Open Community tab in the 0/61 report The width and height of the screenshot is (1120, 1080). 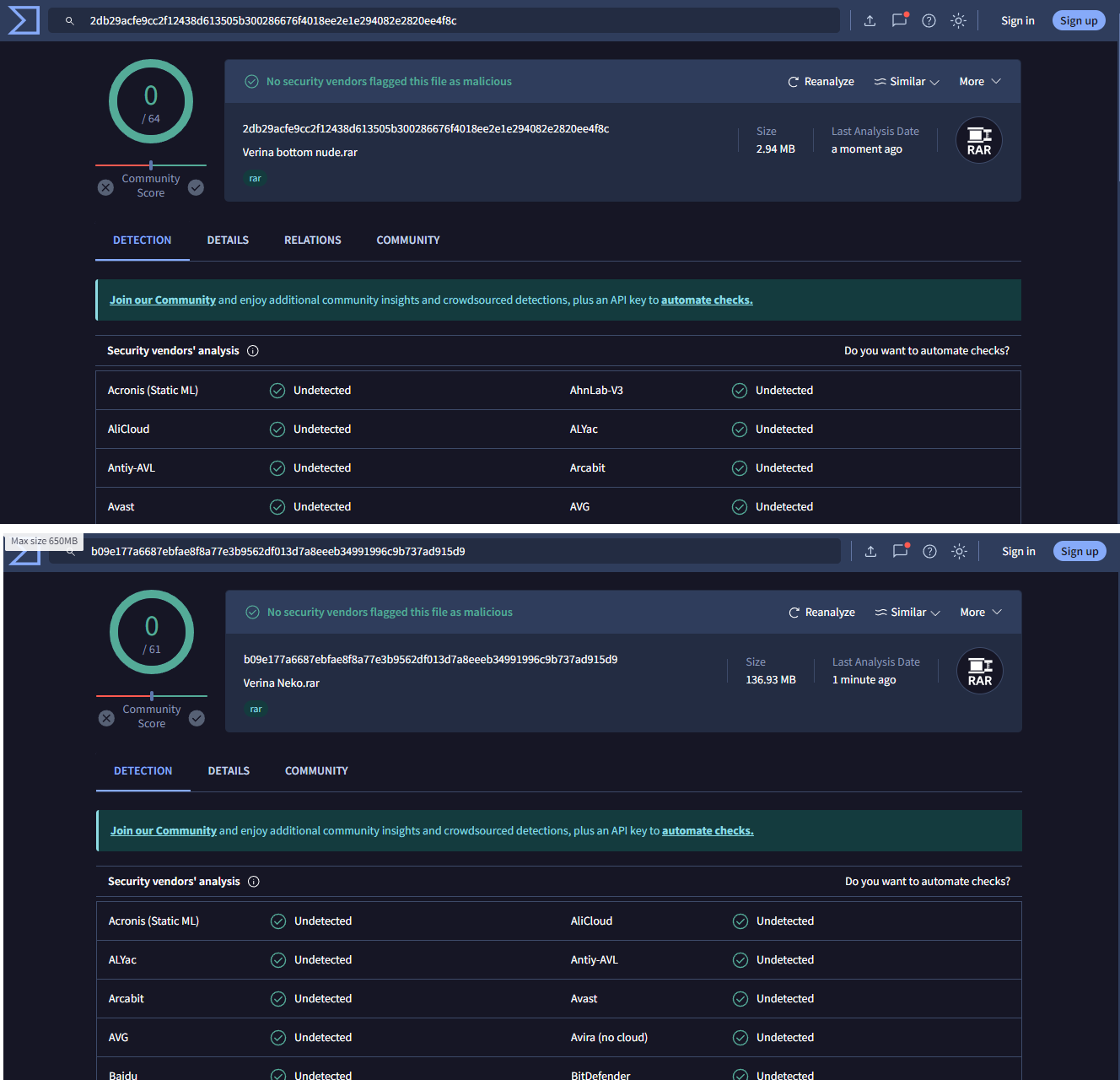click(x=316, y=771)
